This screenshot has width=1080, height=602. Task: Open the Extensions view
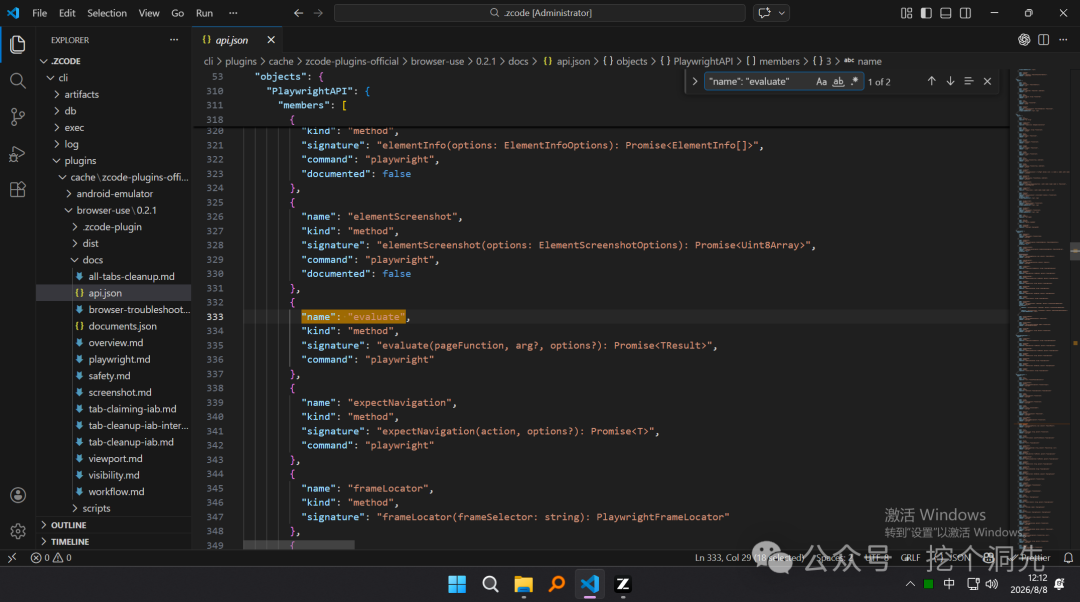tap(18, 189)
